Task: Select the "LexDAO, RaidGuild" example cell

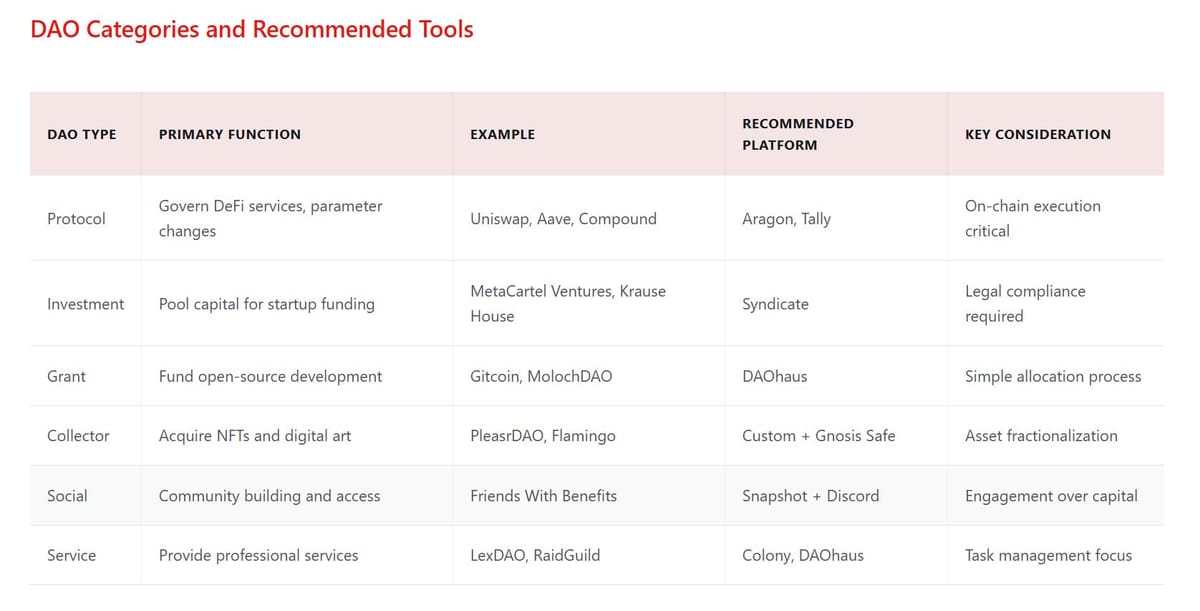Action: 535,555
